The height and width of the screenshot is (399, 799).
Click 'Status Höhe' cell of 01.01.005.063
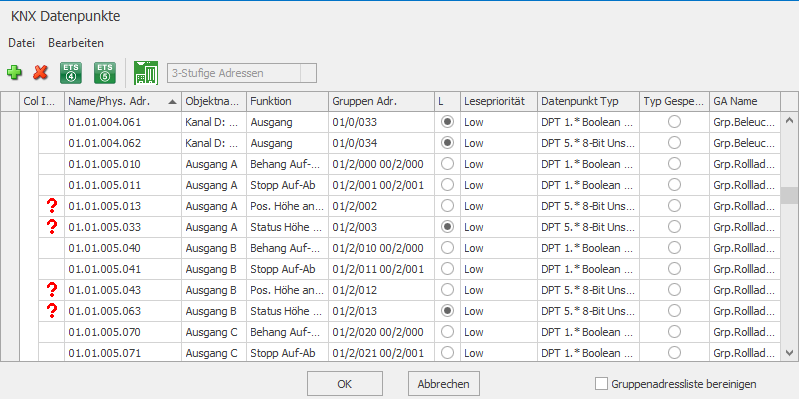point(287,311)
